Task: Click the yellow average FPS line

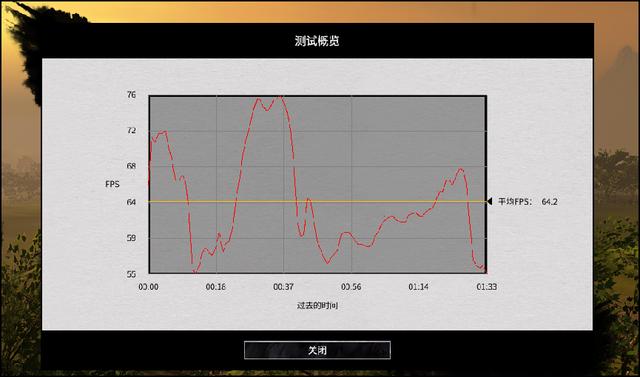Action: [318, 202]
